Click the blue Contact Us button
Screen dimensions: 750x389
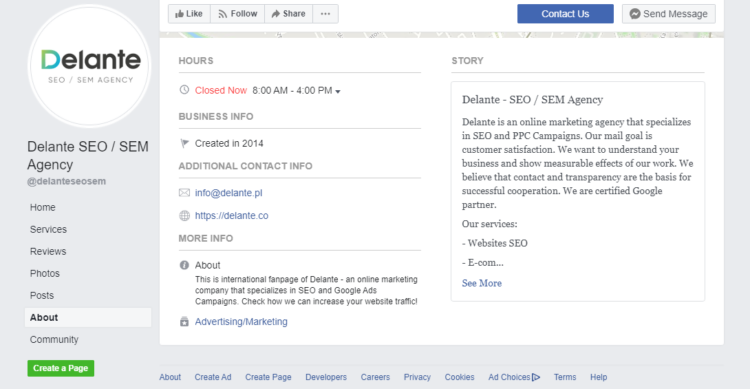[x=565, y=14]
